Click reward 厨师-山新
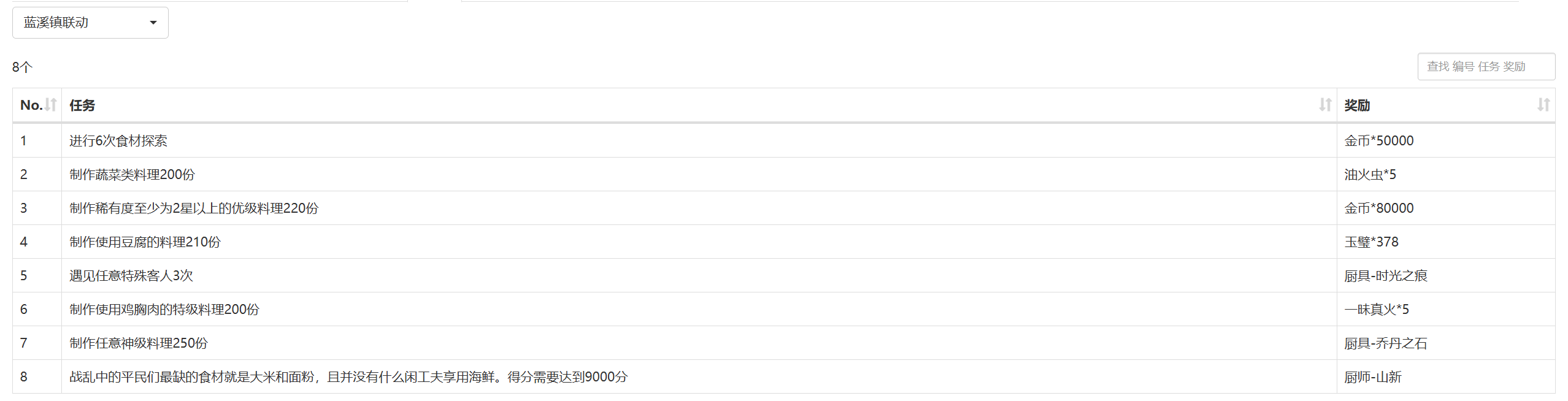 [x=1373, y=376]
